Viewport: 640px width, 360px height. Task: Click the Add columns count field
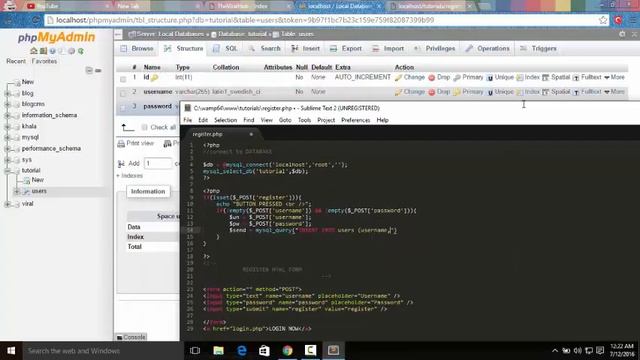click(x=158, y=163)
